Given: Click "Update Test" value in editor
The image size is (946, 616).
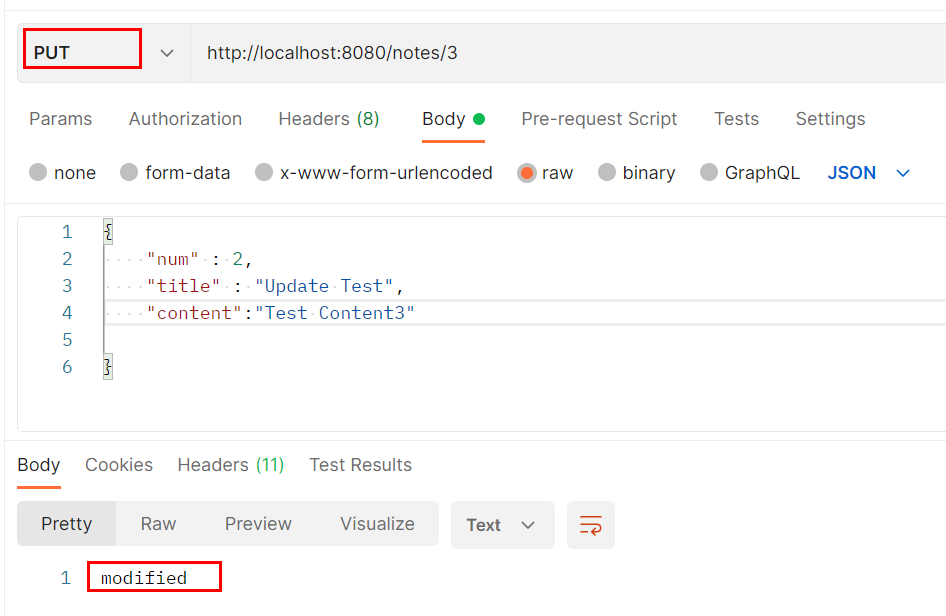Looking at the screenshot, I should click(x=324, y=286).
